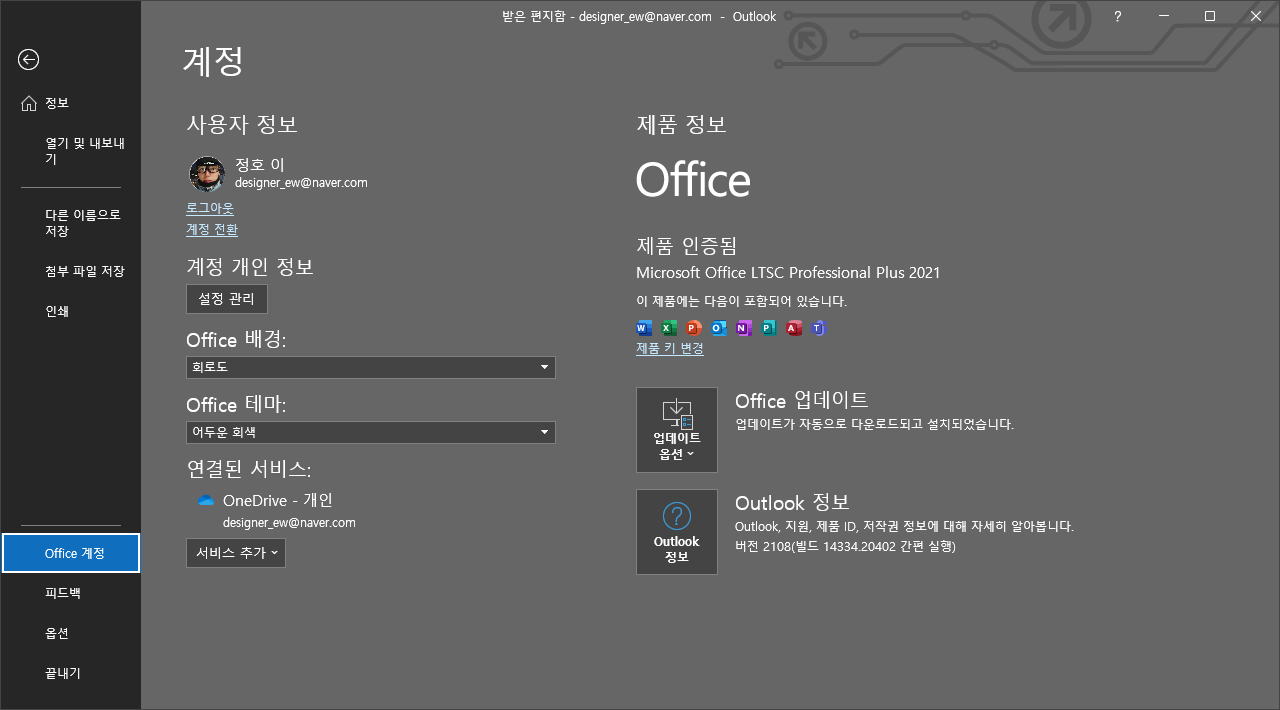Open the 업데이트 옵션 button
Image resolution: width=1280 pixels, height=710 pixels.
coord(677,430)
